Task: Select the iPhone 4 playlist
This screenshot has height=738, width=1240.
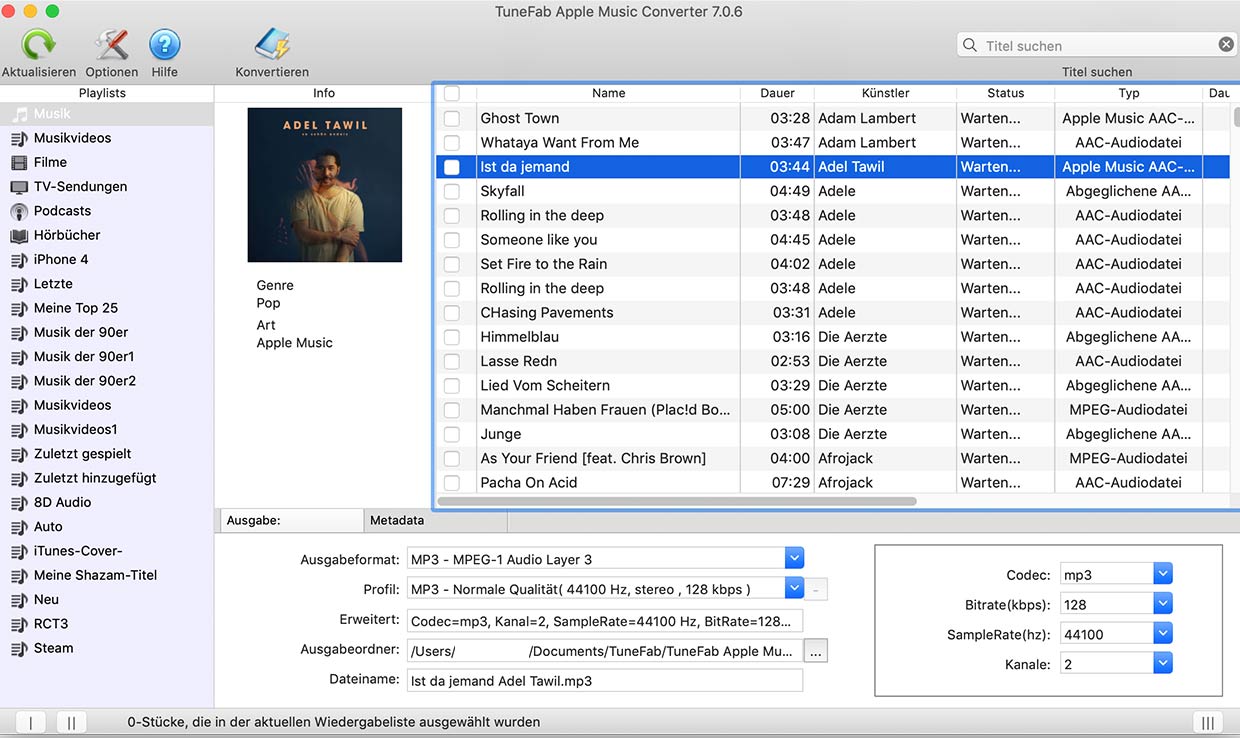Action: 107,259
